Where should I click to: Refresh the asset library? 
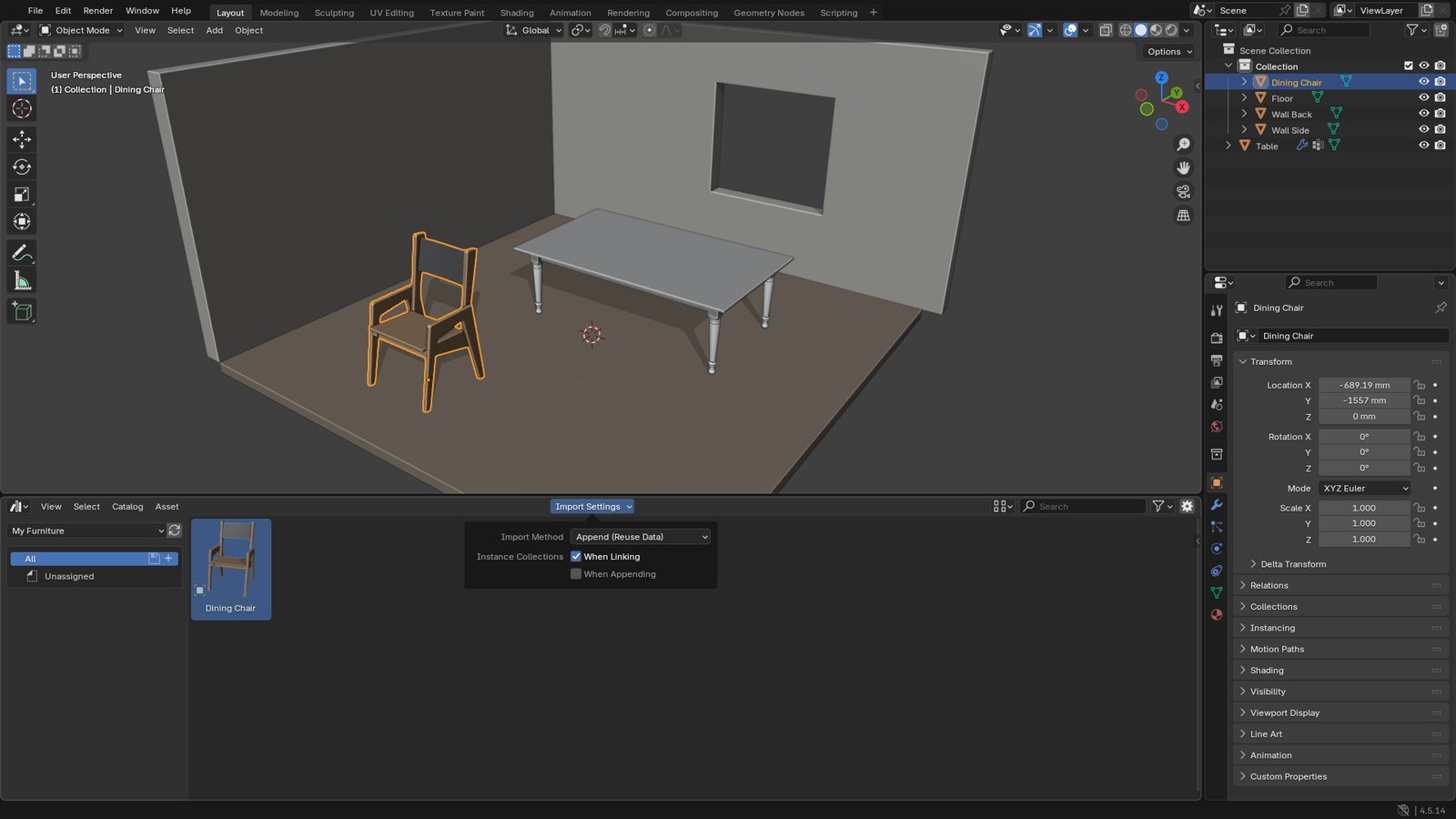[175, 531]
